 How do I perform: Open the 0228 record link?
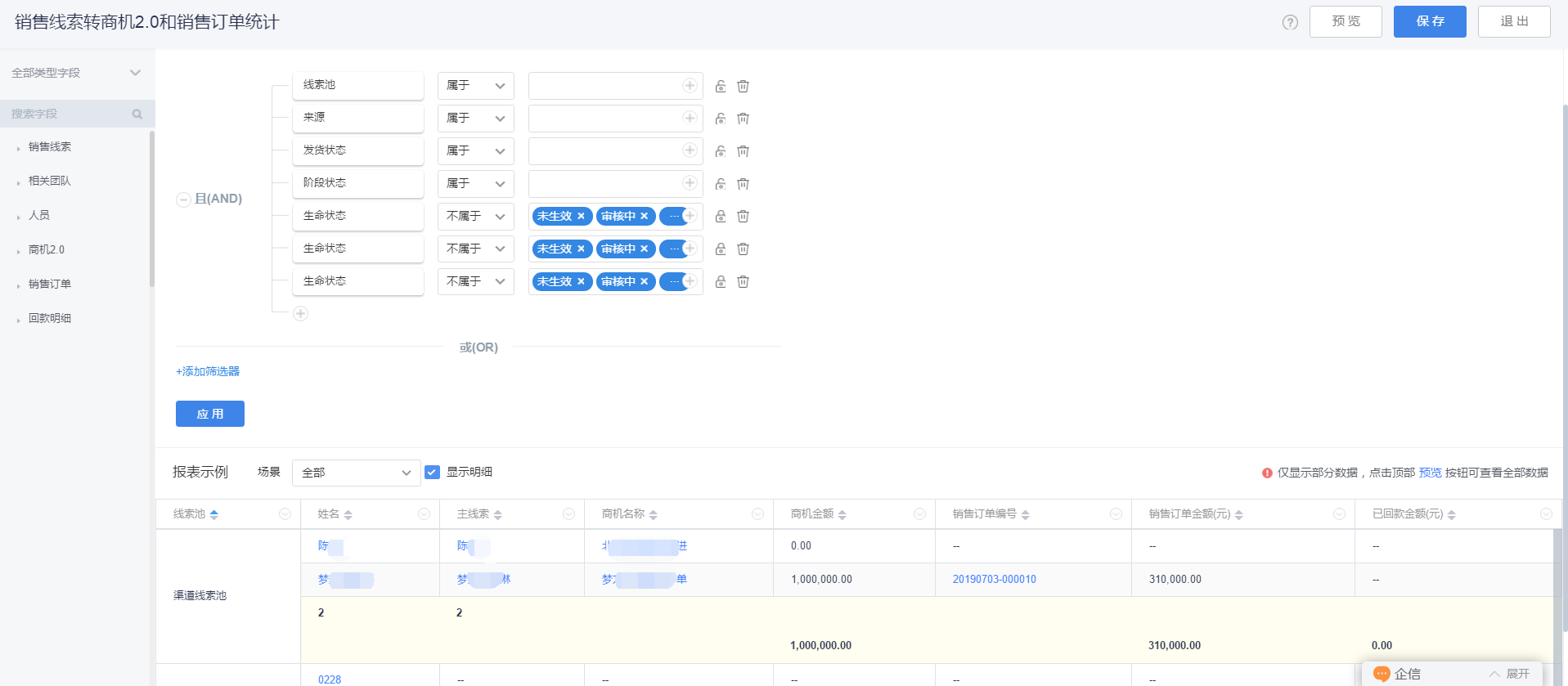tap(330, 679)
